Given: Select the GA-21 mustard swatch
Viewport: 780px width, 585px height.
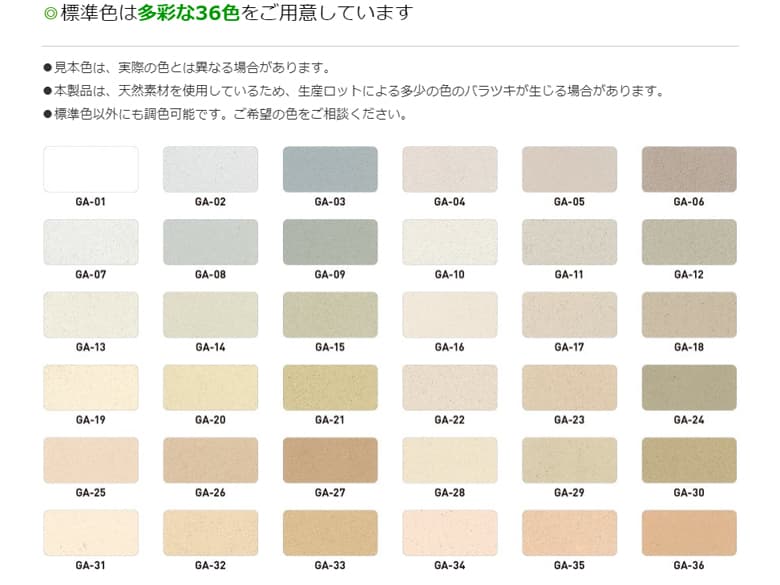Looking at the screenshot, I should [x=330, y=387].
